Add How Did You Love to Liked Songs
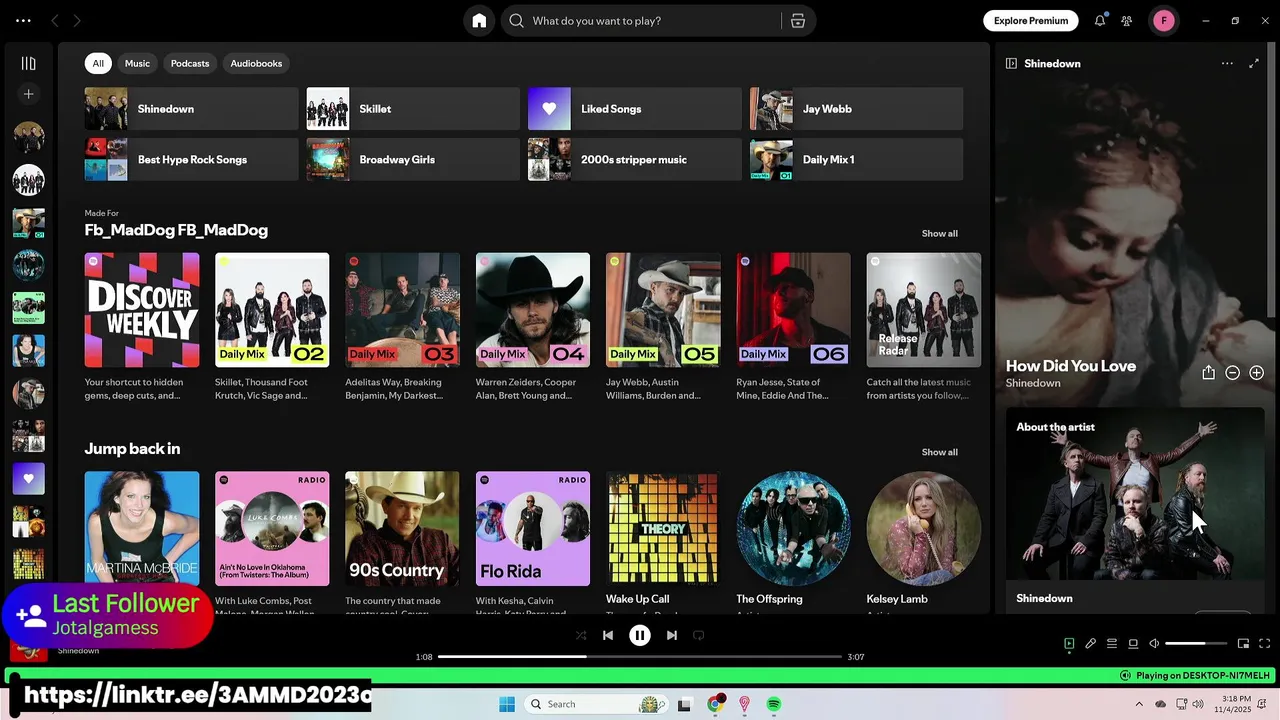Screen dimensions: 1280x720 1257,372
